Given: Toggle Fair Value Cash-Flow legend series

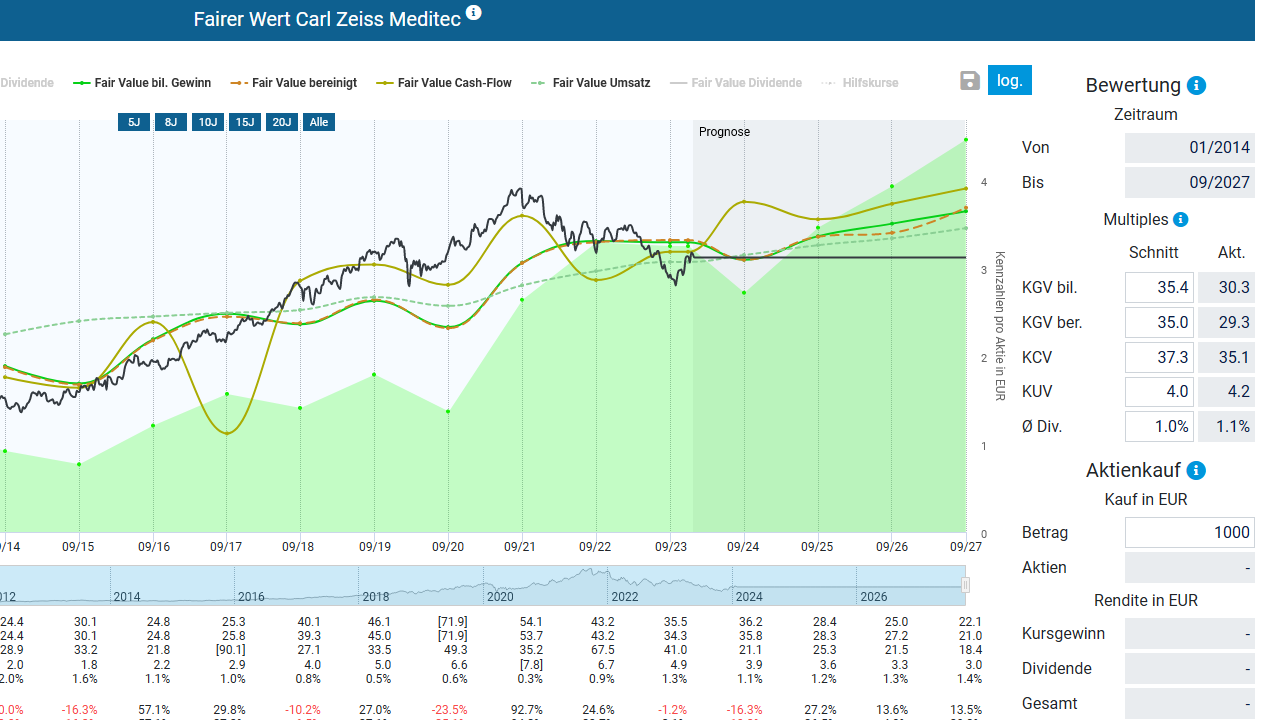Looking at the screenshot, I should [444, 83].
